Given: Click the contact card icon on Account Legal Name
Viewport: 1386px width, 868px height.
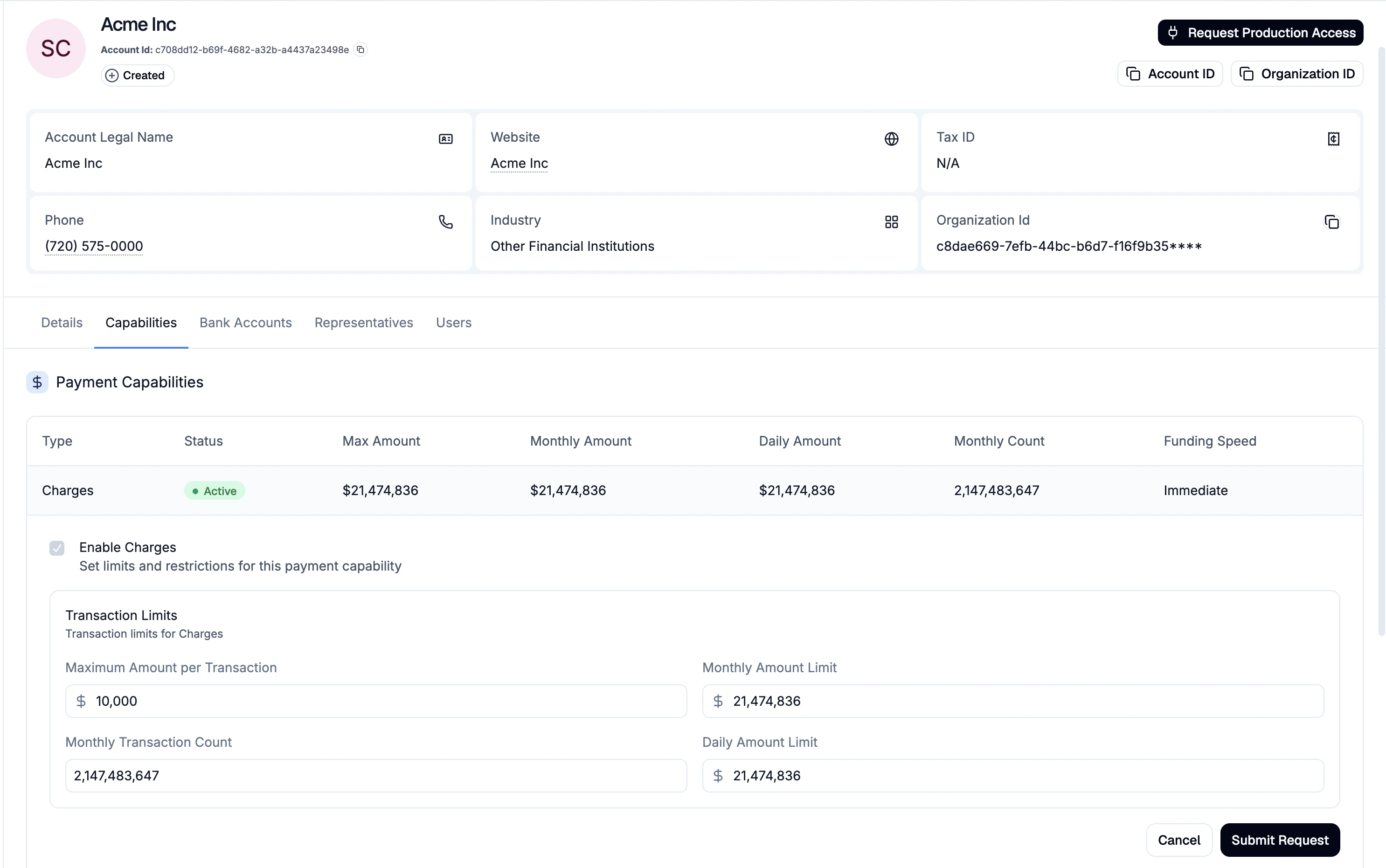Looking at the screenshot, I should pos(446,138).
